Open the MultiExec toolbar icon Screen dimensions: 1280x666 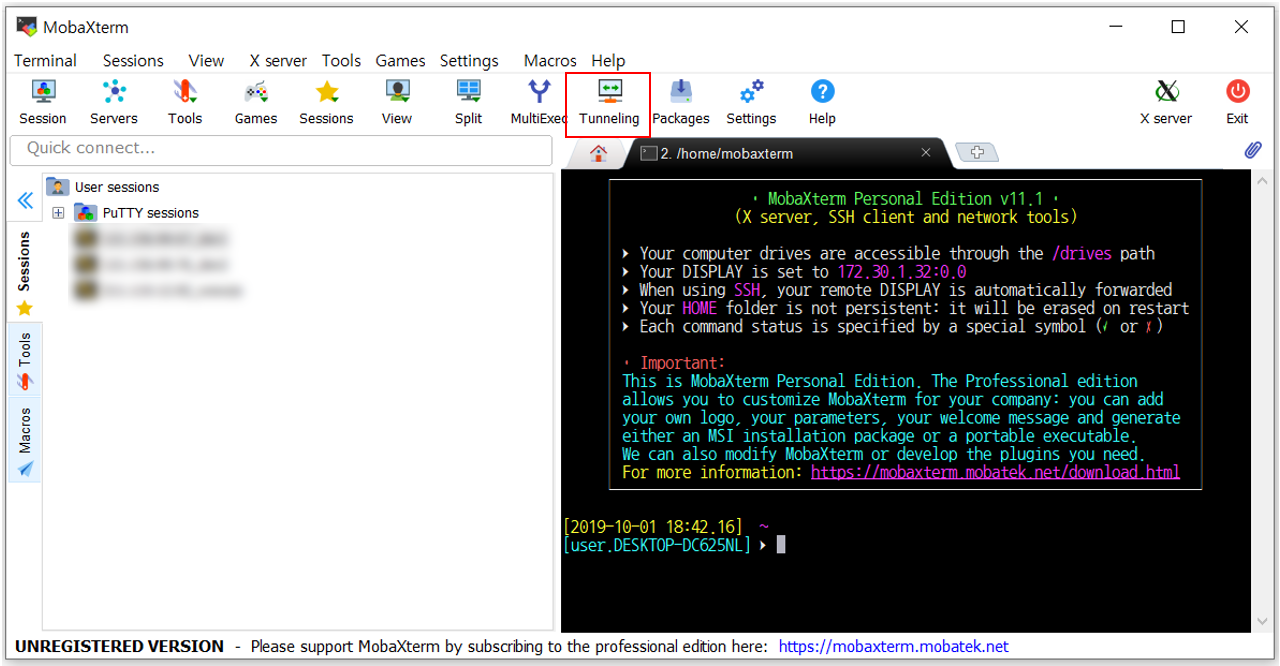(x=539, y=103)
